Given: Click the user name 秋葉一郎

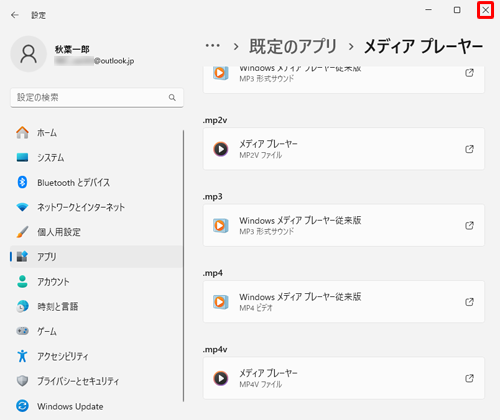Looking at the screenshot, I should click(72, 49).
